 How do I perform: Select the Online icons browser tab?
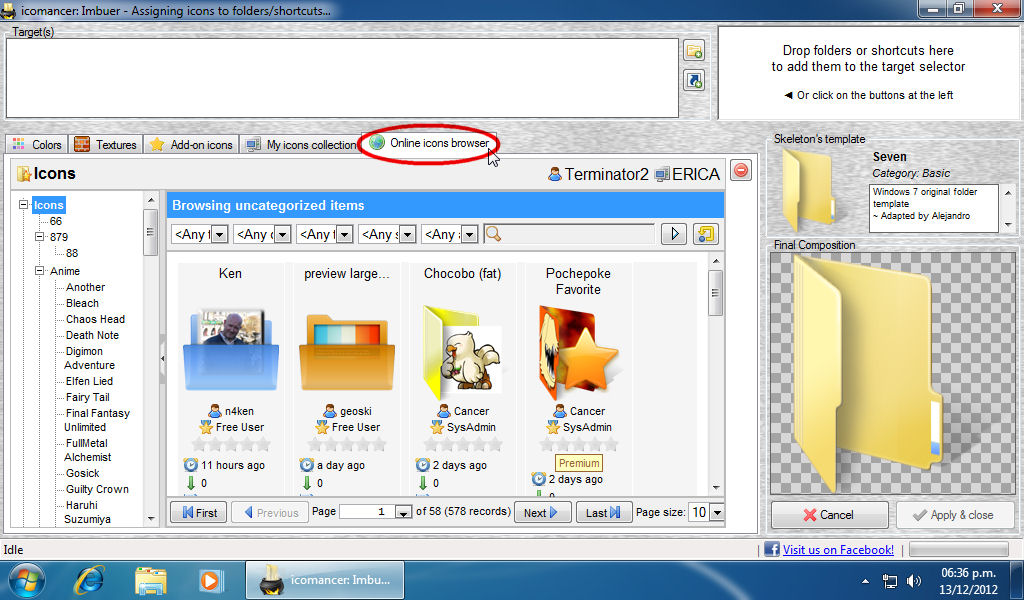[428, 143]
